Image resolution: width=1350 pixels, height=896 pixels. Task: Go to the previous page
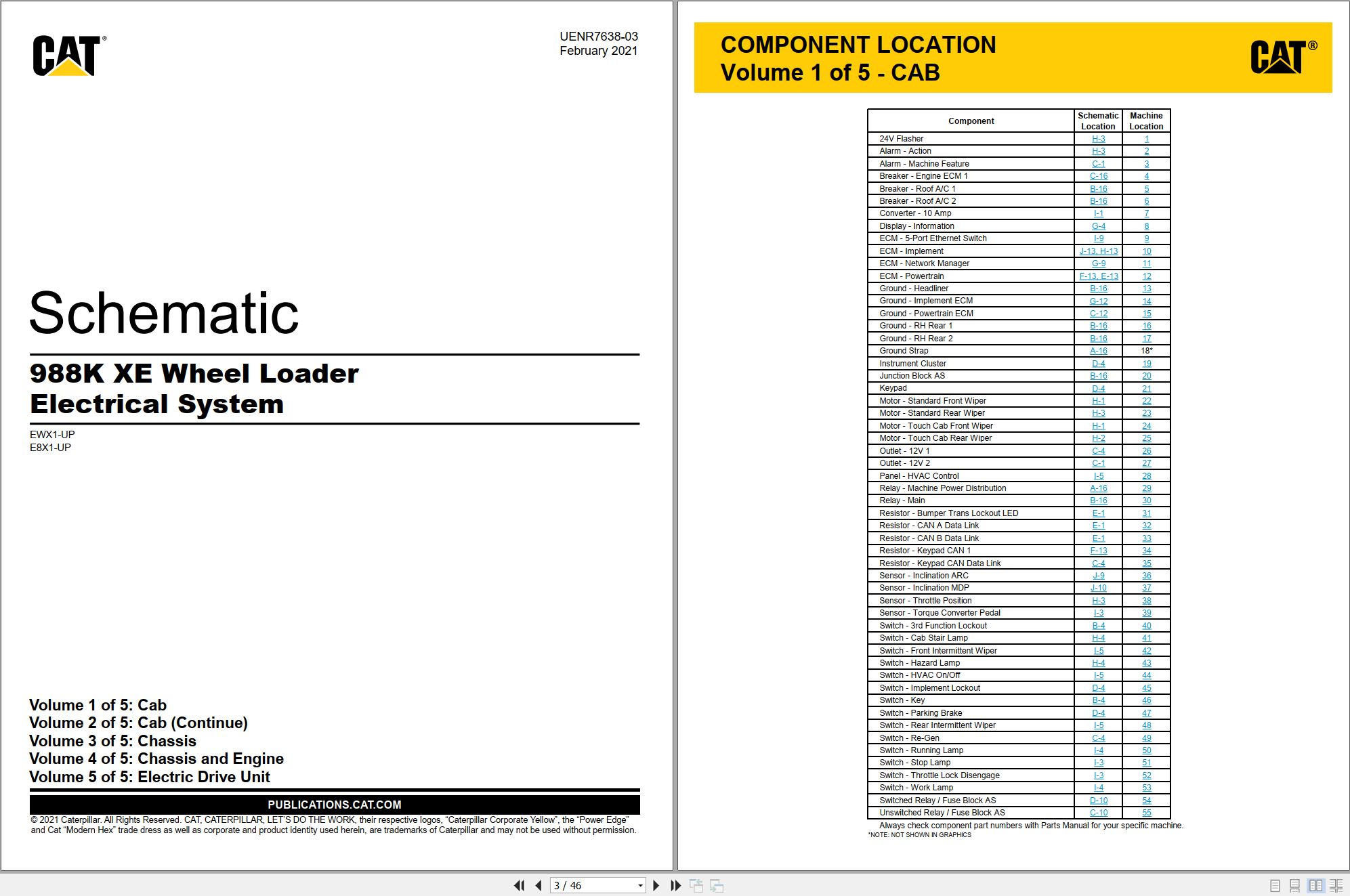539,885
